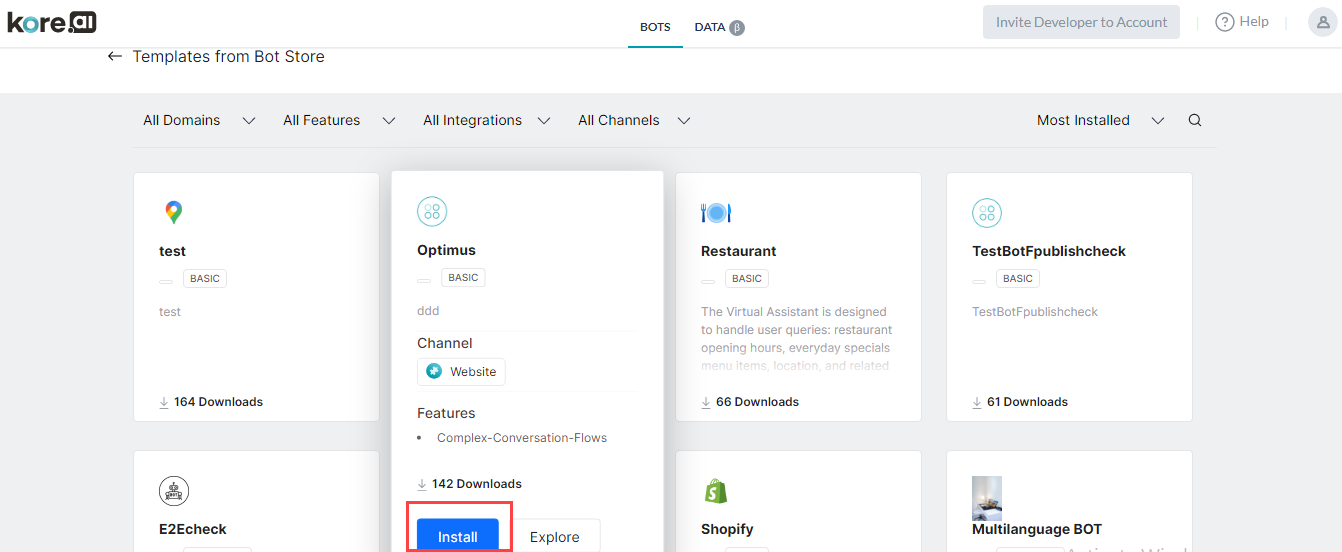Click the Optimus bot circle icon
This screenshot has width=1342, height=552.
(432, 211)
